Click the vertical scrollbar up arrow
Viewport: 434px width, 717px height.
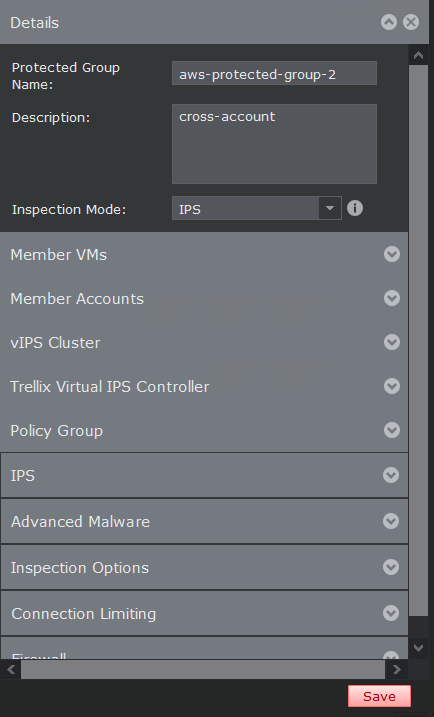pos(418,55)
